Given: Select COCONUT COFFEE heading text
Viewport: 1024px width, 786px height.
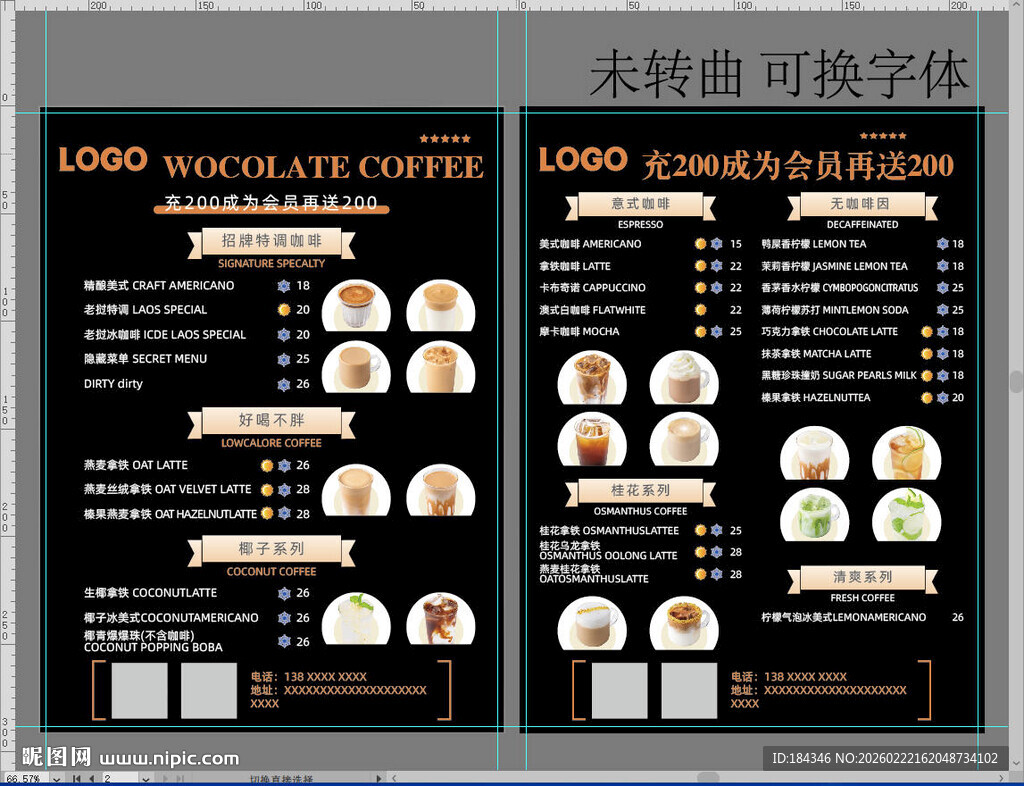Looking at the screenshot, I should [x=271, y=571].
